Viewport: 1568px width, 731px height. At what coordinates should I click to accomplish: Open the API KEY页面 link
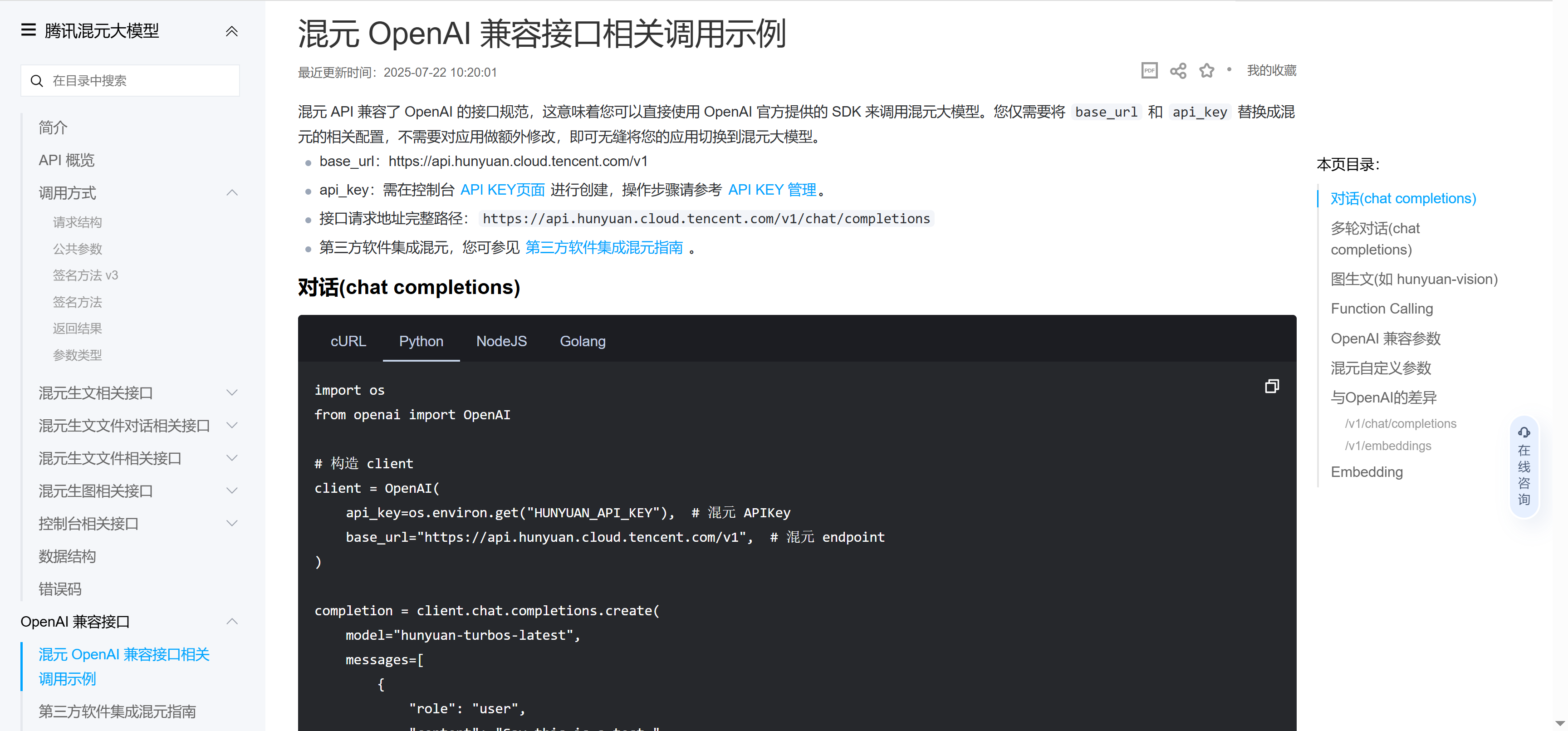502,190
